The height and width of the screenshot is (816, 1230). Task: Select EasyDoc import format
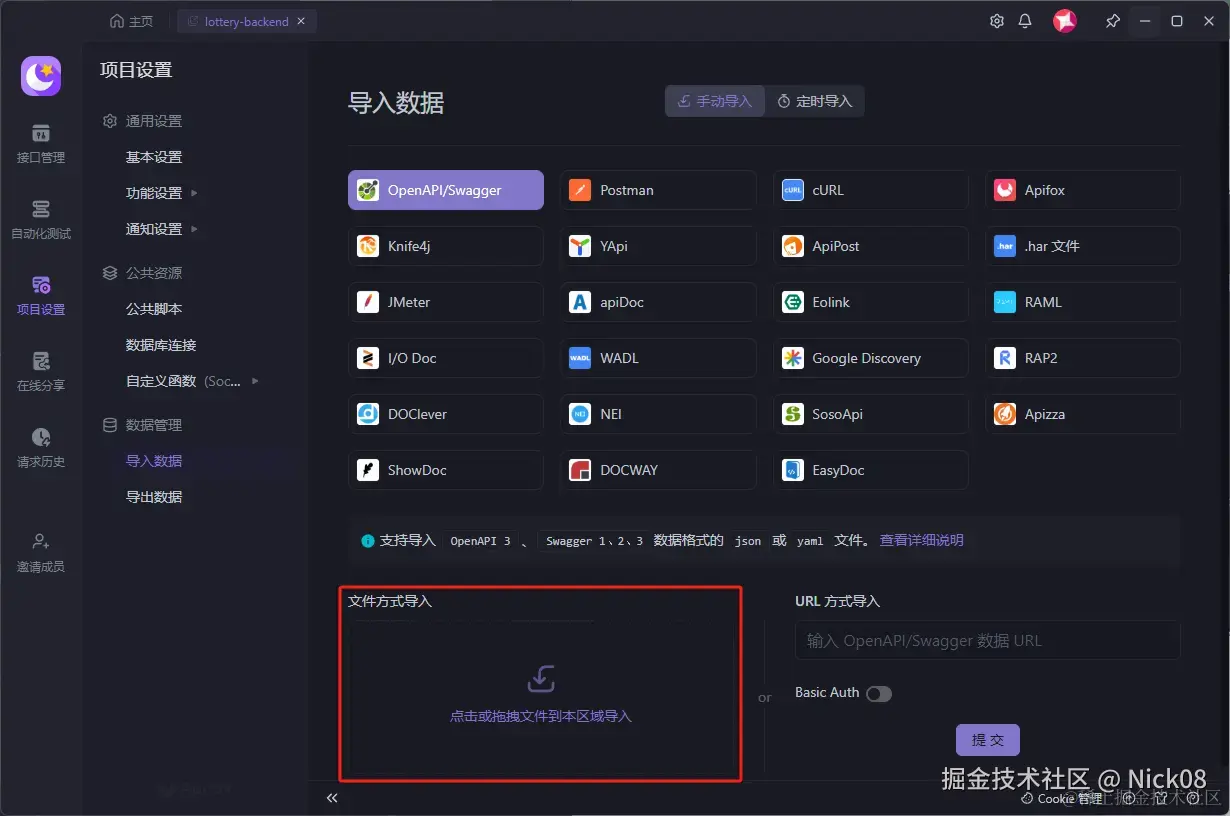(x=870, y=470)
